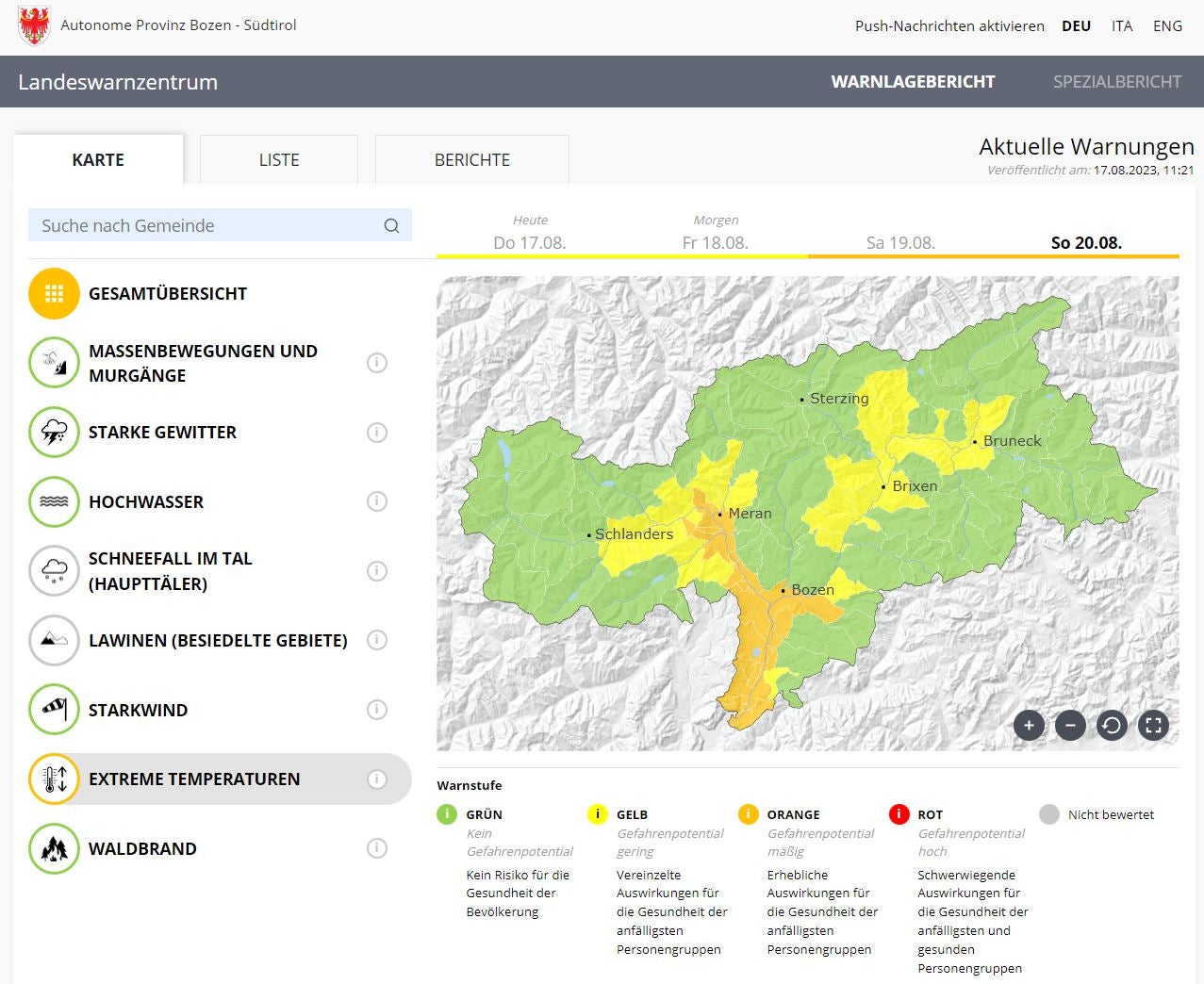Open the Spezialbericht section
The image size is (1204, 984).
pyautogui.click(x=1116, y=82)
